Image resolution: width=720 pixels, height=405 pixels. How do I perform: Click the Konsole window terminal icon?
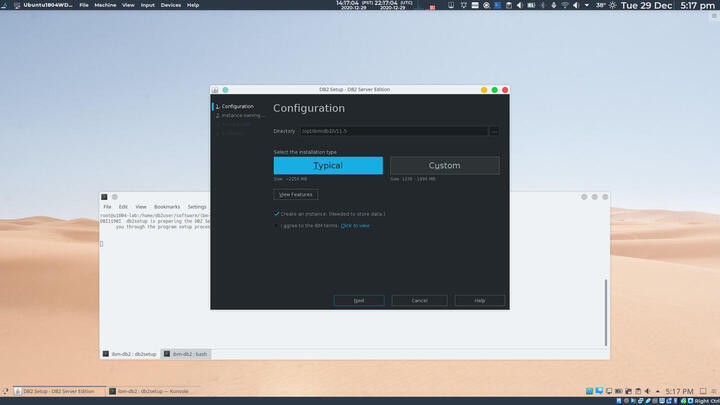click(104, 197)
